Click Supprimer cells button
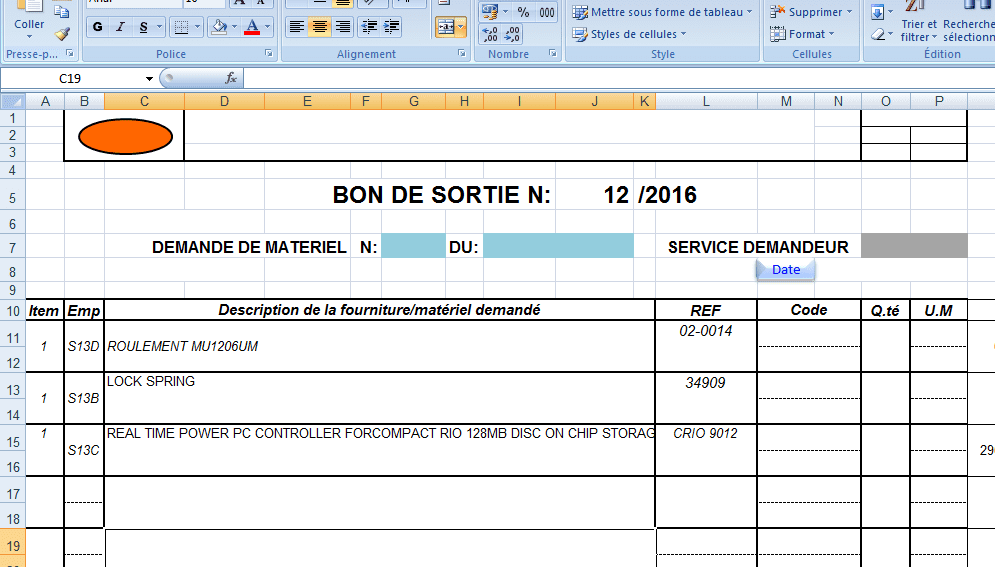 coord(811,12)
